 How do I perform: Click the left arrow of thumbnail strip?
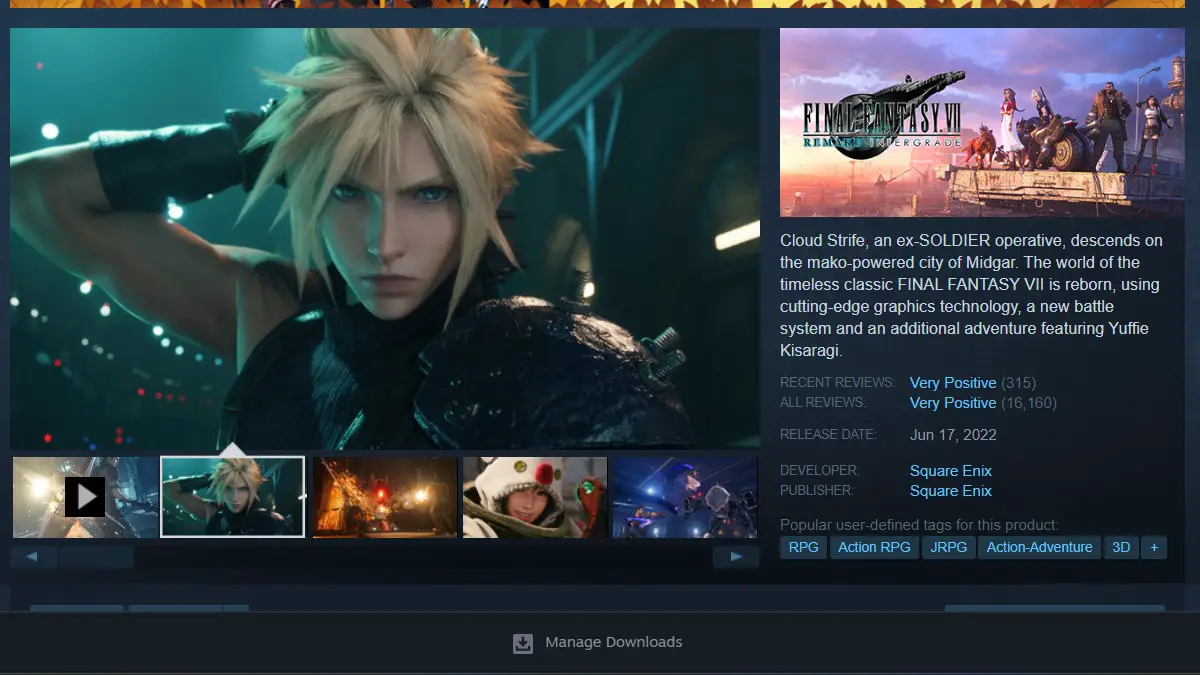(34, 557)
